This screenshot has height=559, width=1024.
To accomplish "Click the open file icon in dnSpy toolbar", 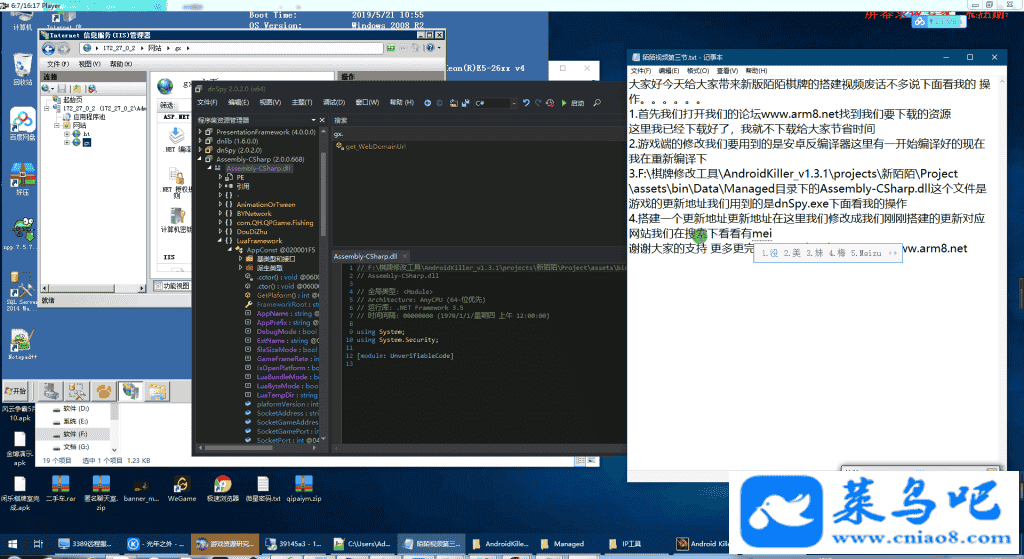I will (454, 102).
